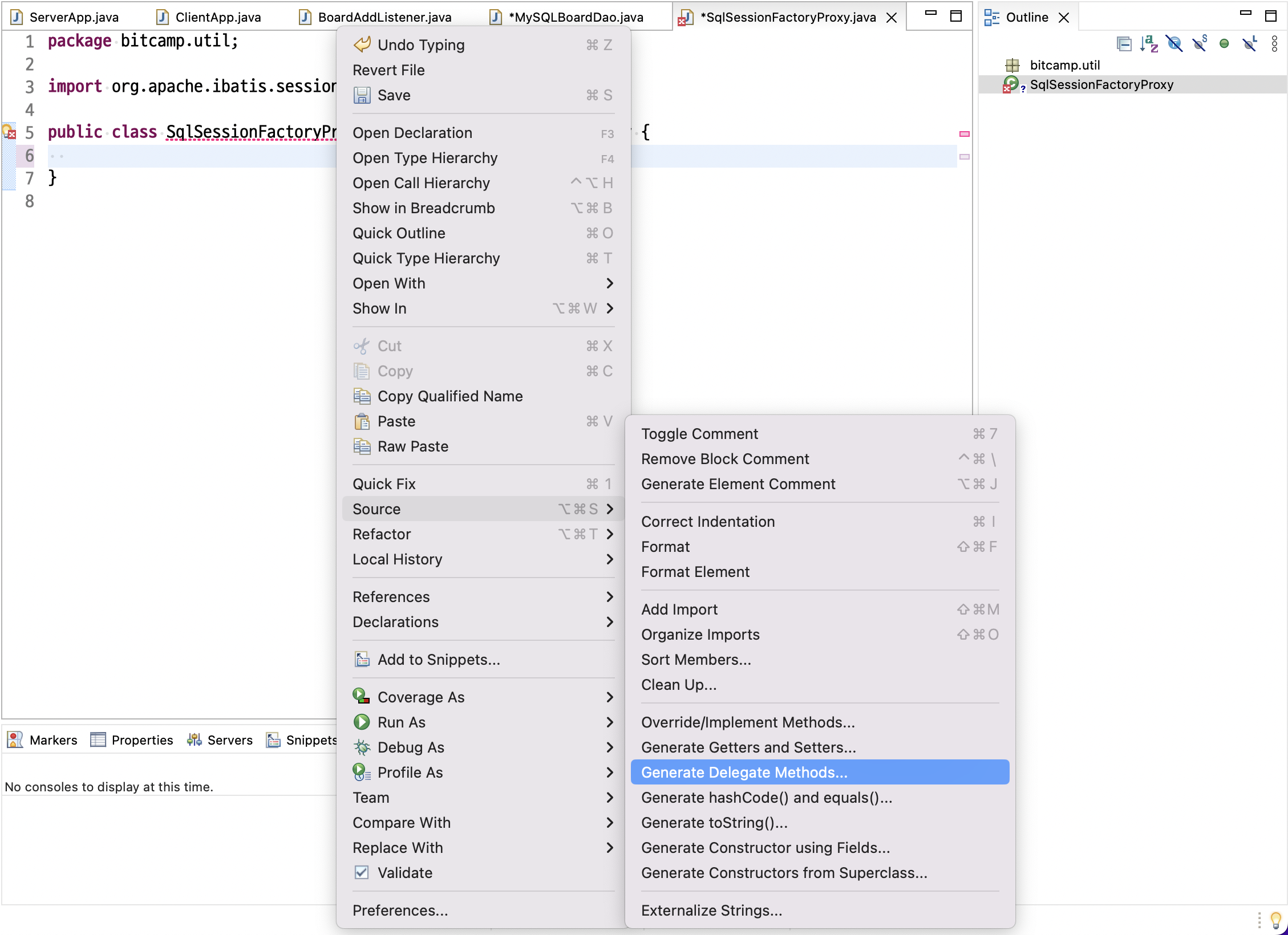Expand Run As submenu arrow
Viewport: 1288px width, 935px height.
tap(609, 722)
